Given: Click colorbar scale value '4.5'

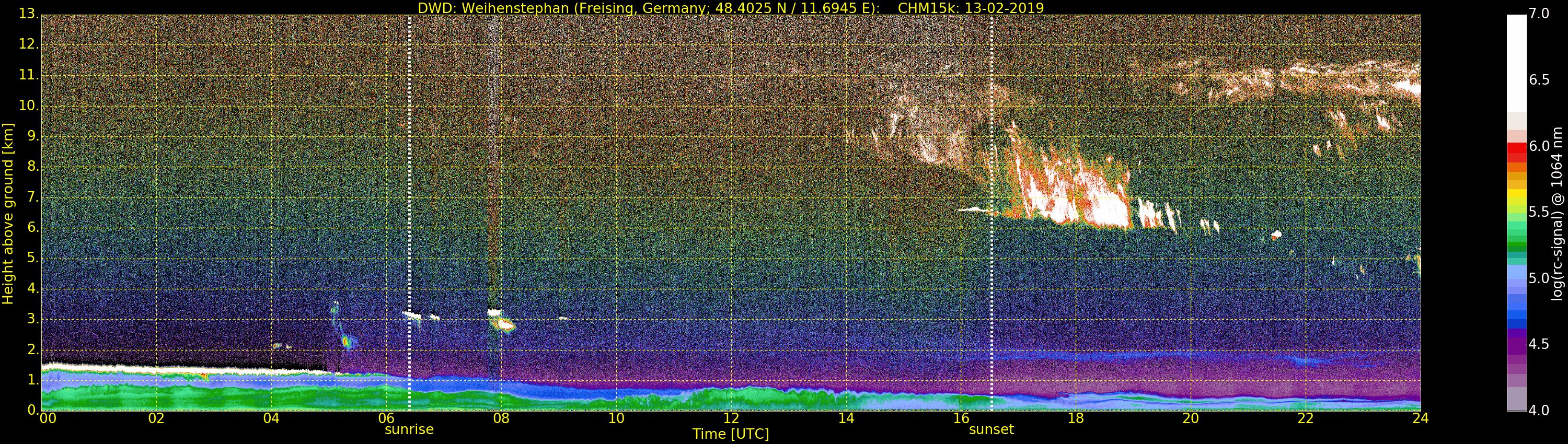Looking at the screenshot, I should 1539,344.
